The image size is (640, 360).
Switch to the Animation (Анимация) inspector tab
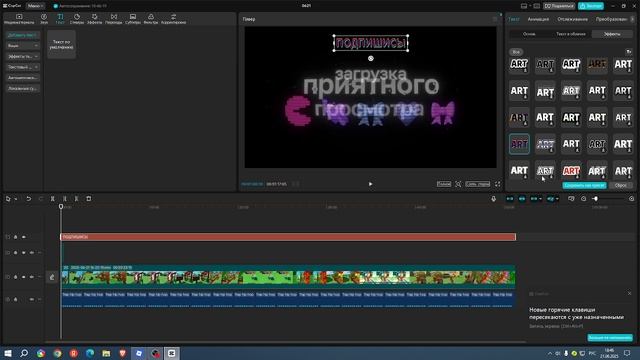click(538, 19)
